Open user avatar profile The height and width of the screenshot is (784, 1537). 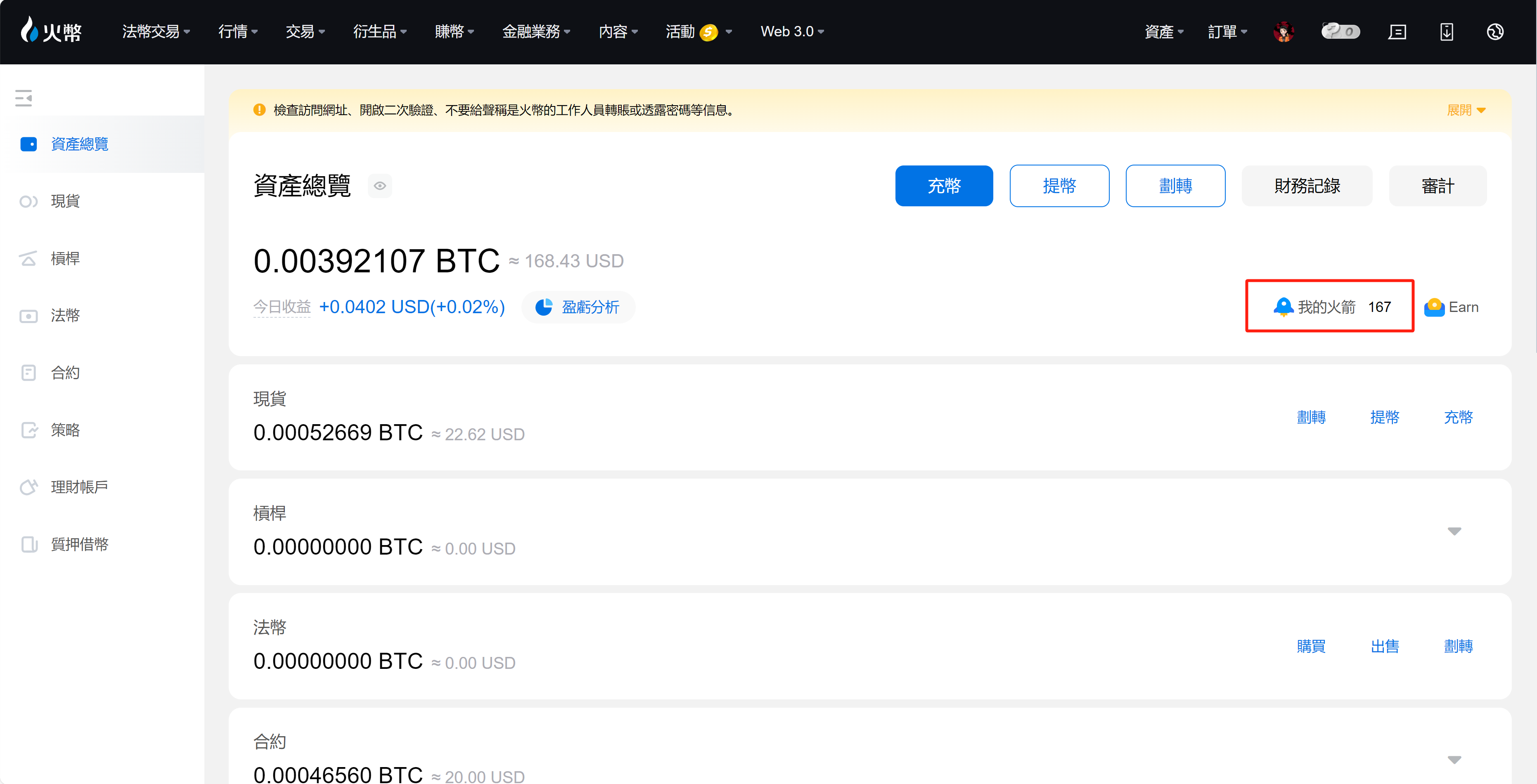[x=1284, y=32]
